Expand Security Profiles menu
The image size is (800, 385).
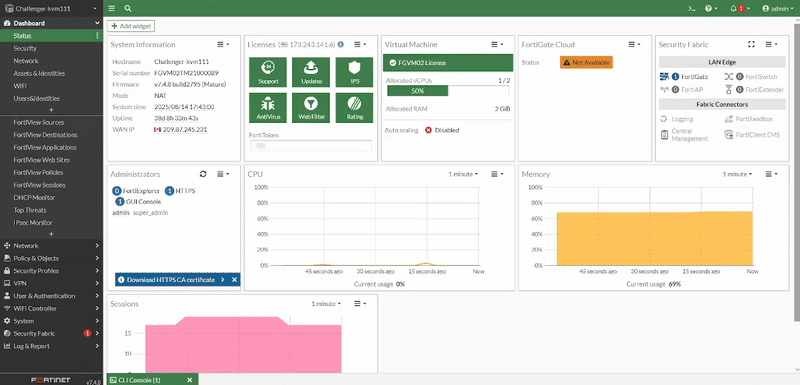(x=52, y=271)
